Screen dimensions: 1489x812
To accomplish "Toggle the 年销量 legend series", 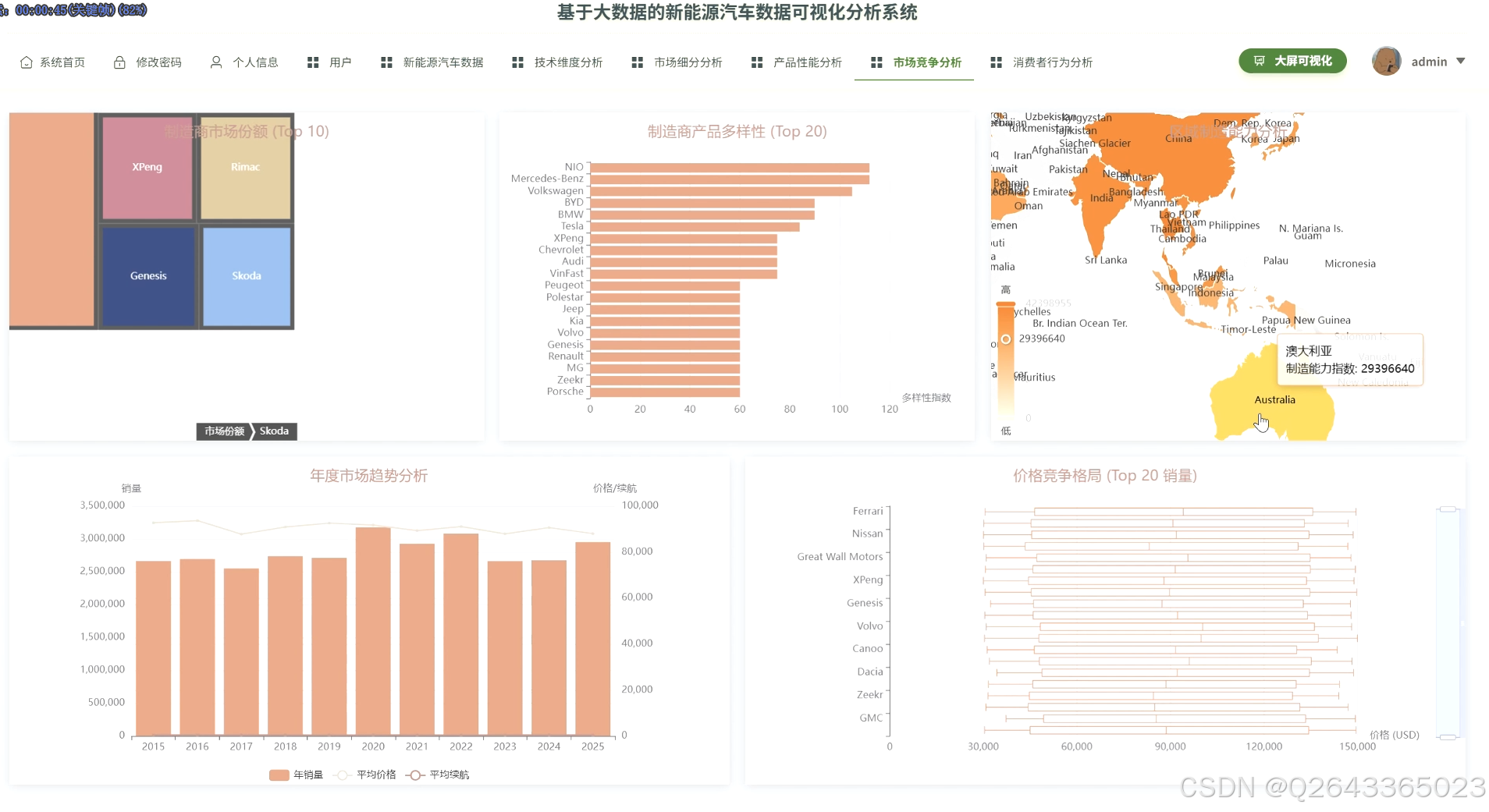I will [x=296, y=775].
